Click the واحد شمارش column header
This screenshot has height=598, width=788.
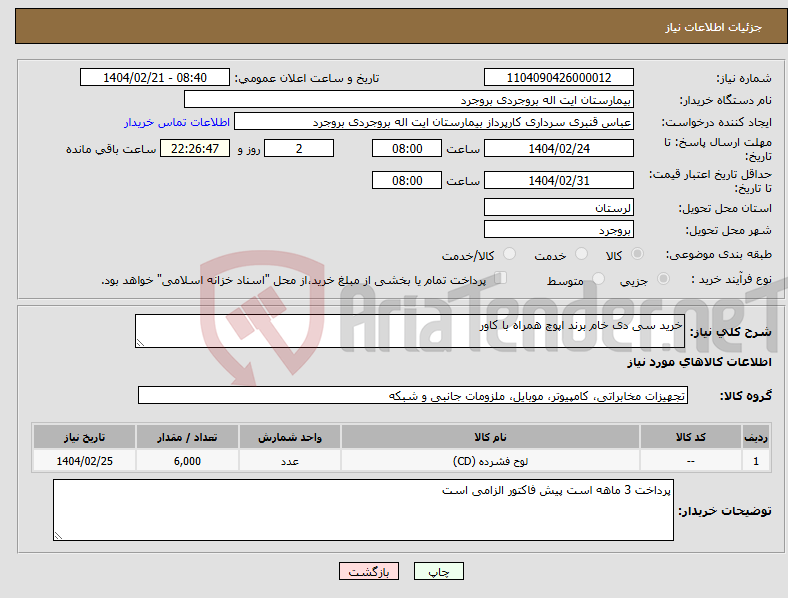[290, 437]
